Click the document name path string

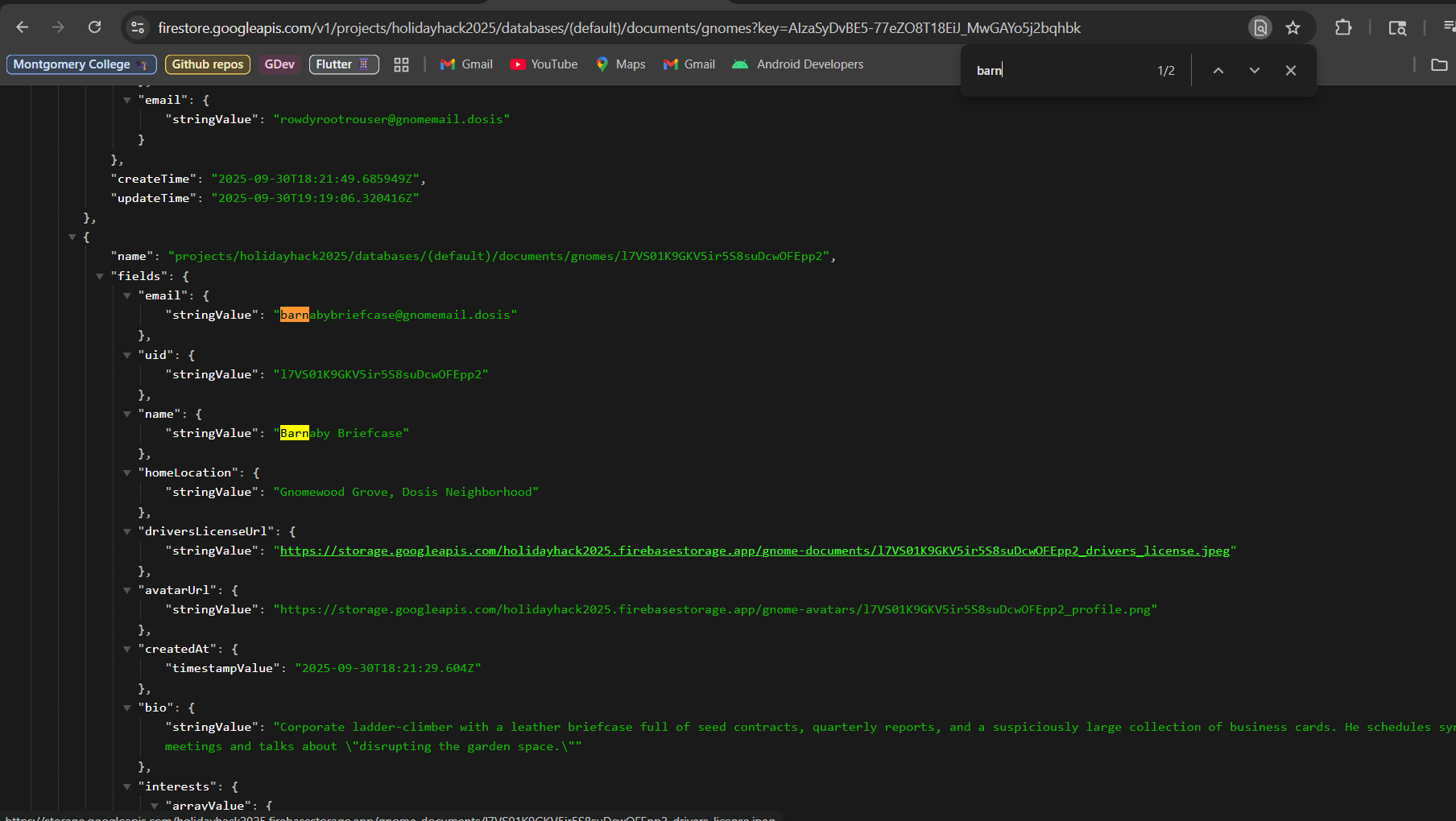[498, 256]
